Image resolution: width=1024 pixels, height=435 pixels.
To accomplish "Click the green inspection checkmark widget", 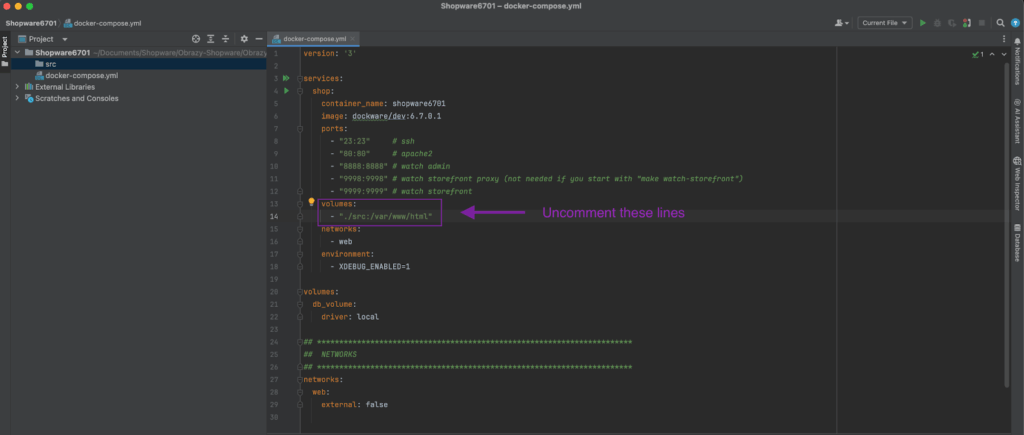I will coord(978,54).
